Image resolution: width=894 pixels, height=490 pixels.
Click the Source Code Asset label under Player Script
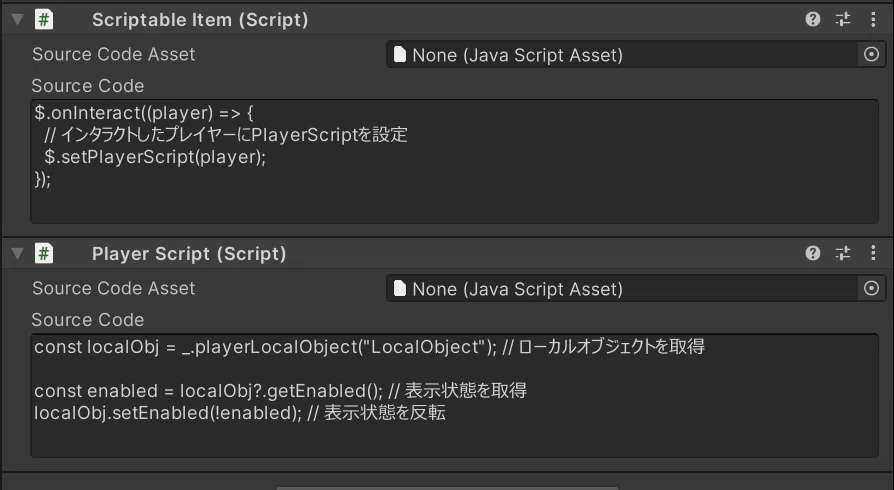click(113, 288)
